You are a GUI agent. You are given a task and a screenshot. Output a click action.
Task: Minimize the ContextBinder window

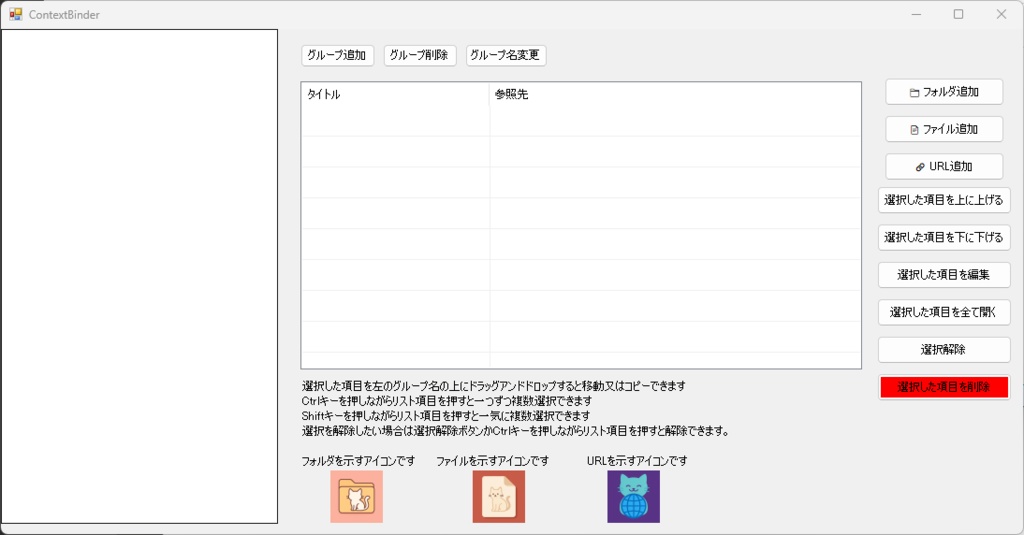click(x=916, y=14)
